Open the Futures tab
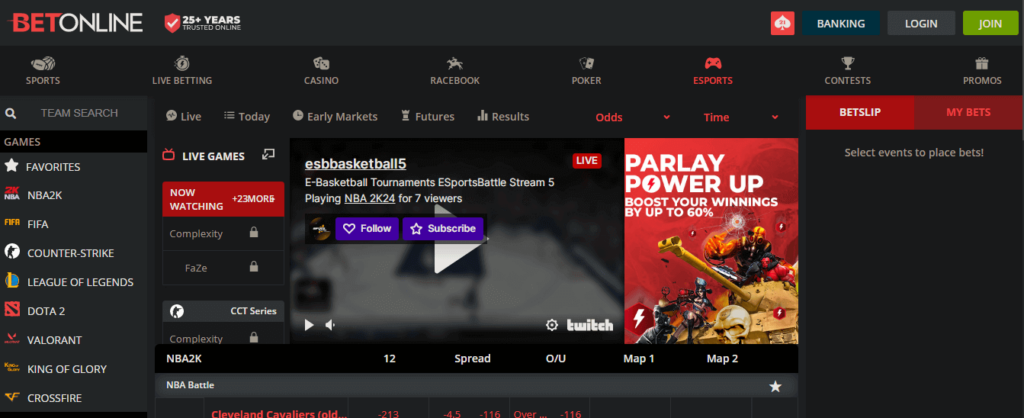Viewport: 1024px width, 418px height. click(427, 116)
